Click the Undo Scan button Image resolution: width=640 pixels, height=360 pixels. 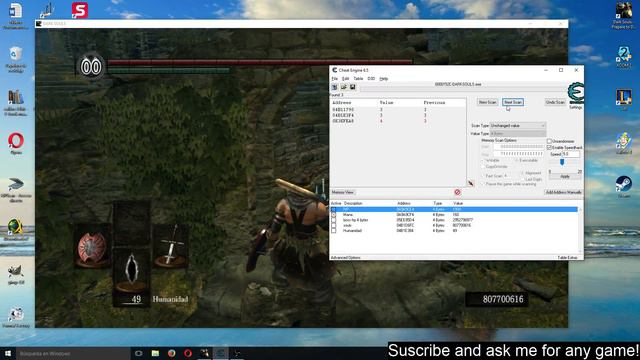pos(555,102)
